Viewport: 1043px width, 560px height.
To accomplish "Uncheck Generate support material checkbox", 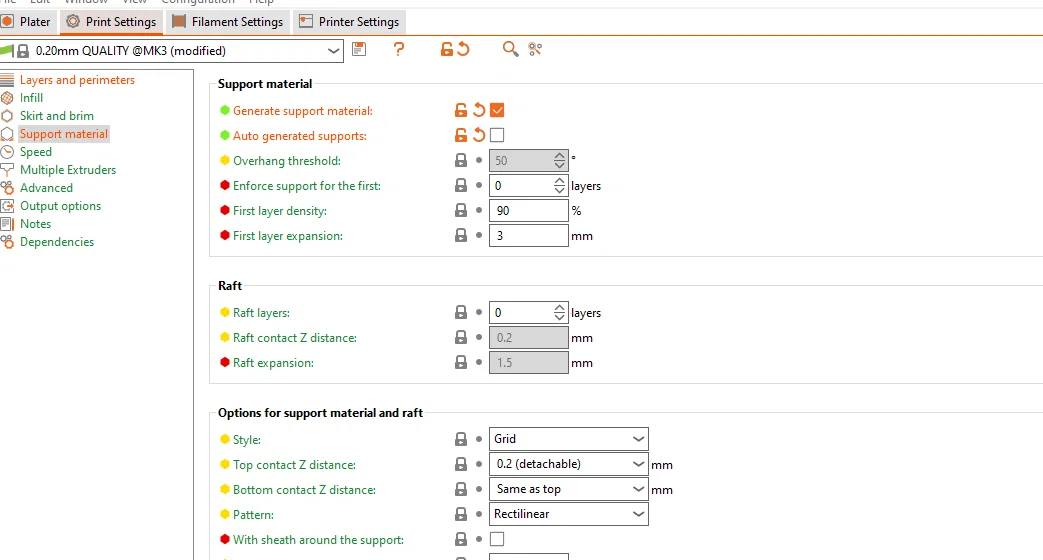I will click(497, 110).
